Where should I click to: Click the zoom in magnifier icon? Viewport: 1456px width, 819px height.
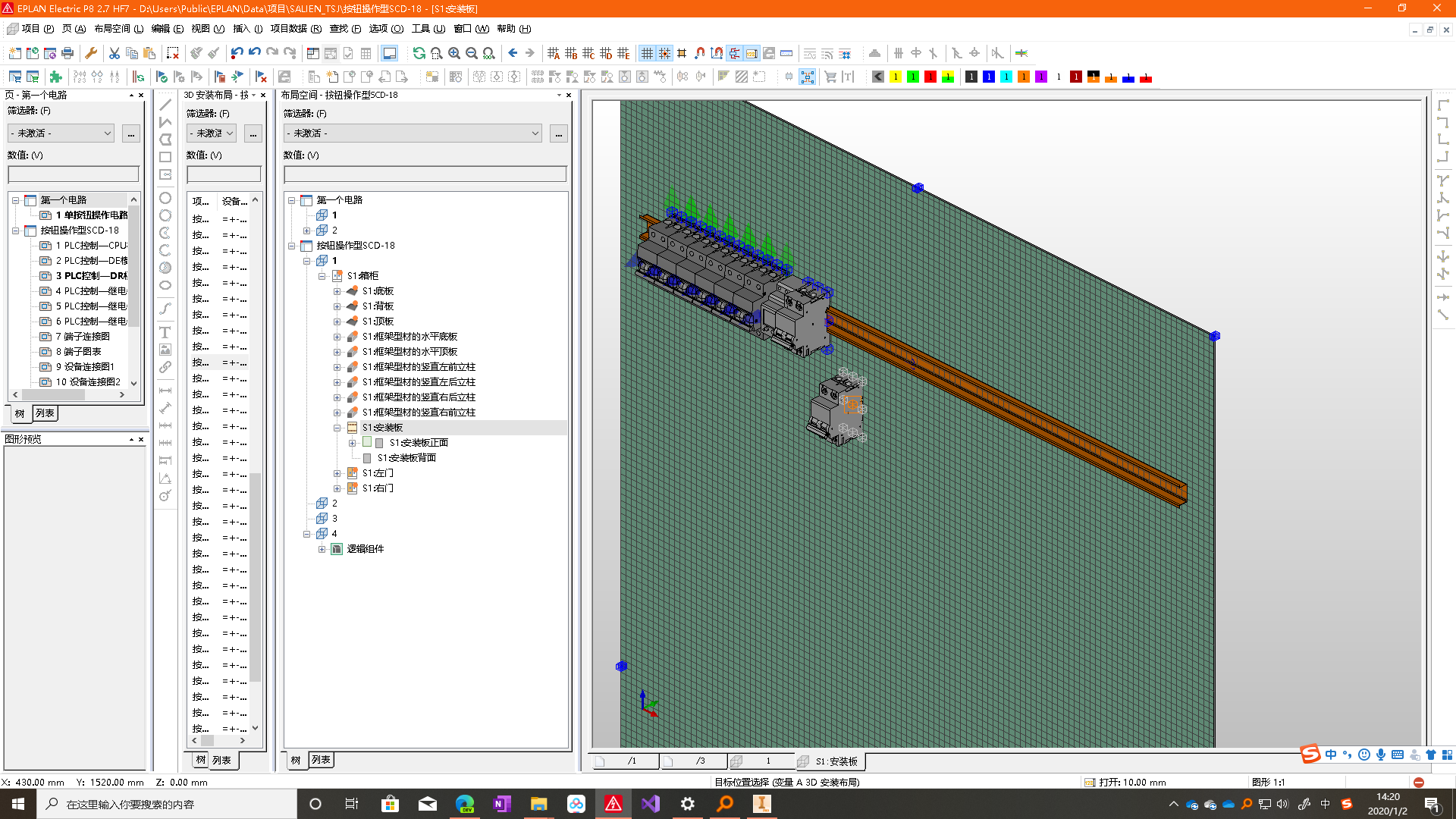coord(453,53)
